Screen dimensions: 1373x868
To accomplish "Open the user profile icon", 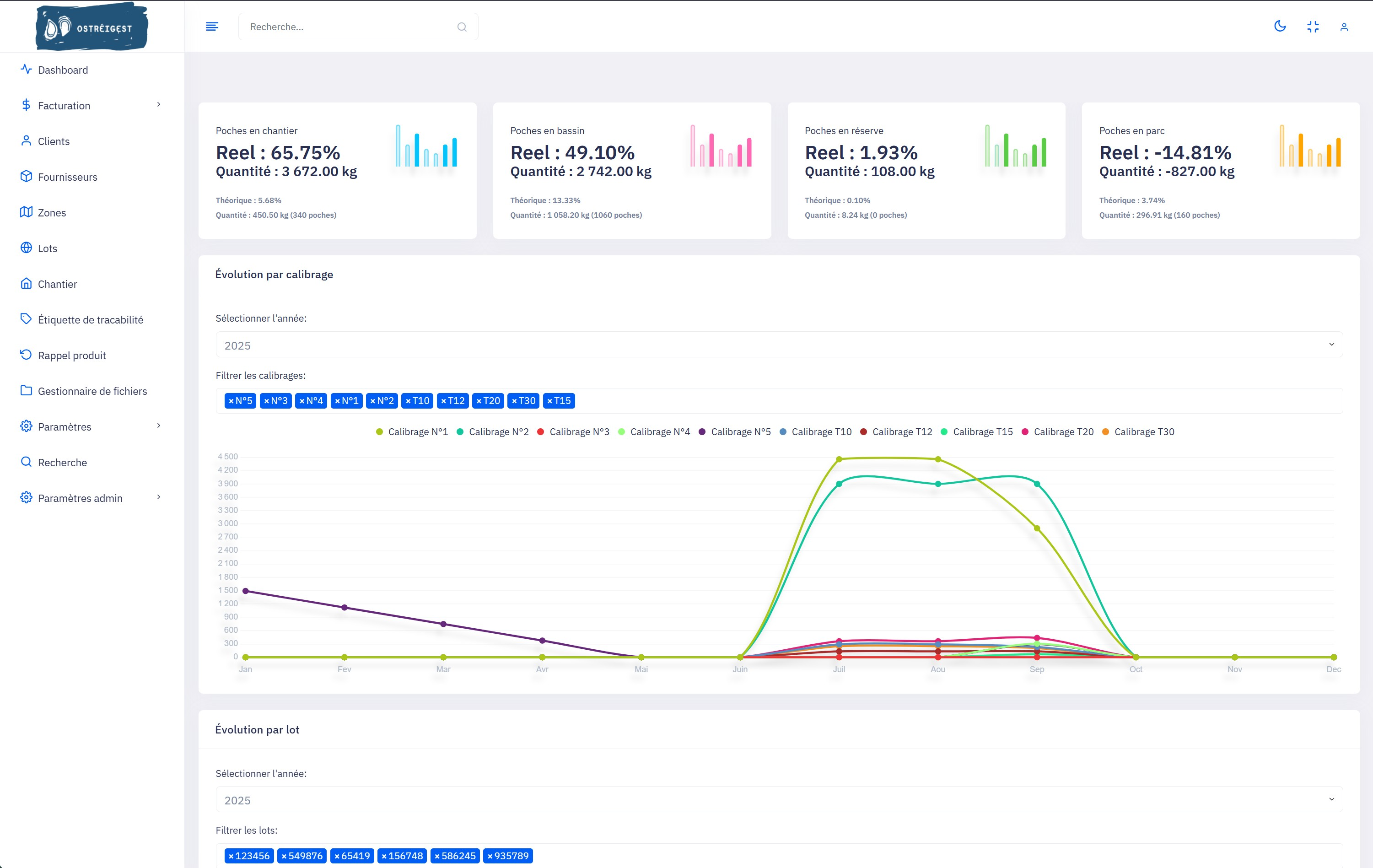I will 1344,27.
